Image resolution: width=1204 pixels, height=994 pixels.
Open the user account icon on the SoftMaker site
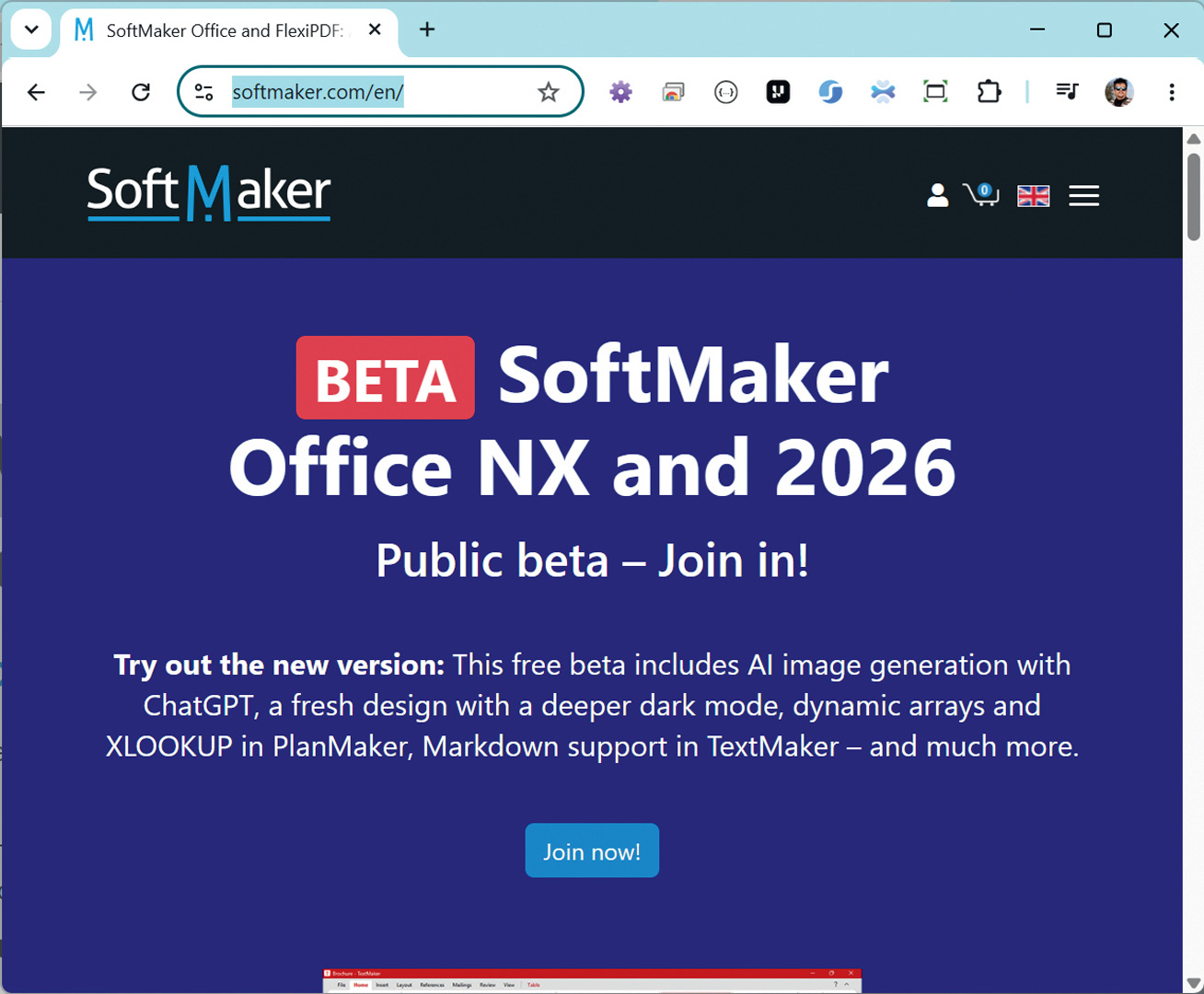click(938, 195)
